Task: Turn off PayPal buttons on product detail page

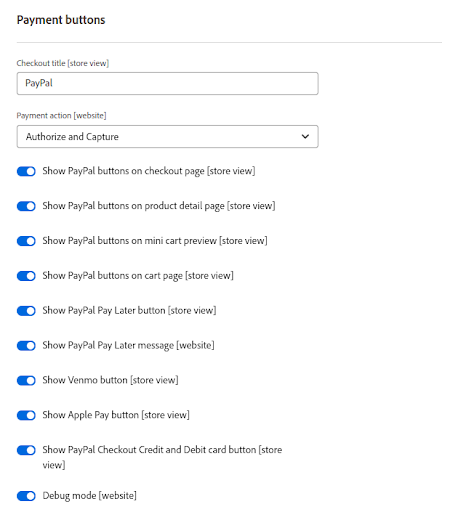Action: (x=26, y=206)
